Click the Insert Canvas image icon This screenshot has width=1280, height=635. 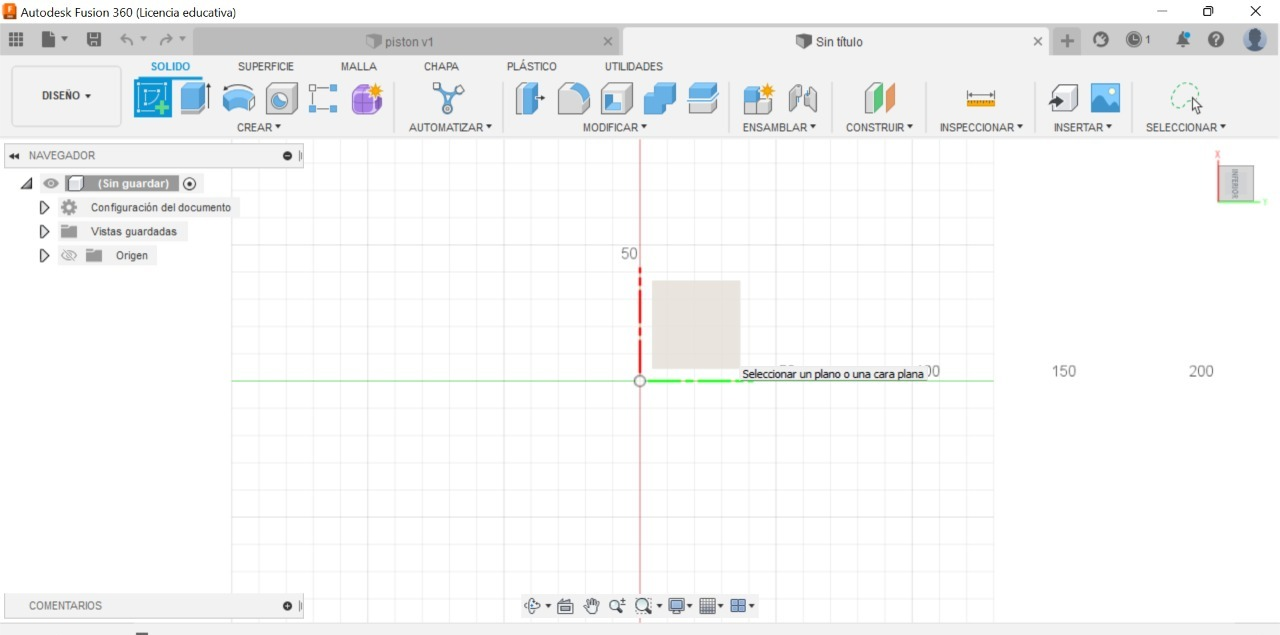pyautogui.click(x=1105, y=98)
